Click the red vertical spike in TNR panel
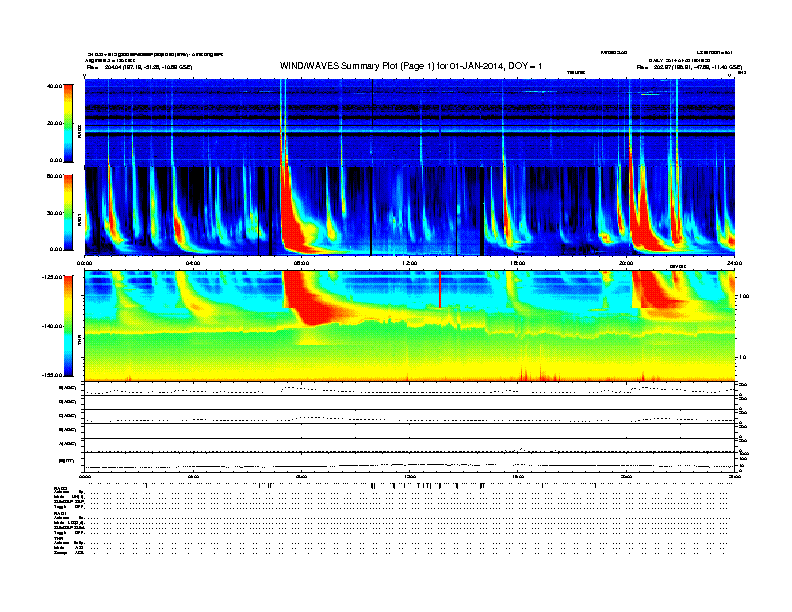Viewport: 792px width, 612px height. pyautogui.click(x=440, y=289)
